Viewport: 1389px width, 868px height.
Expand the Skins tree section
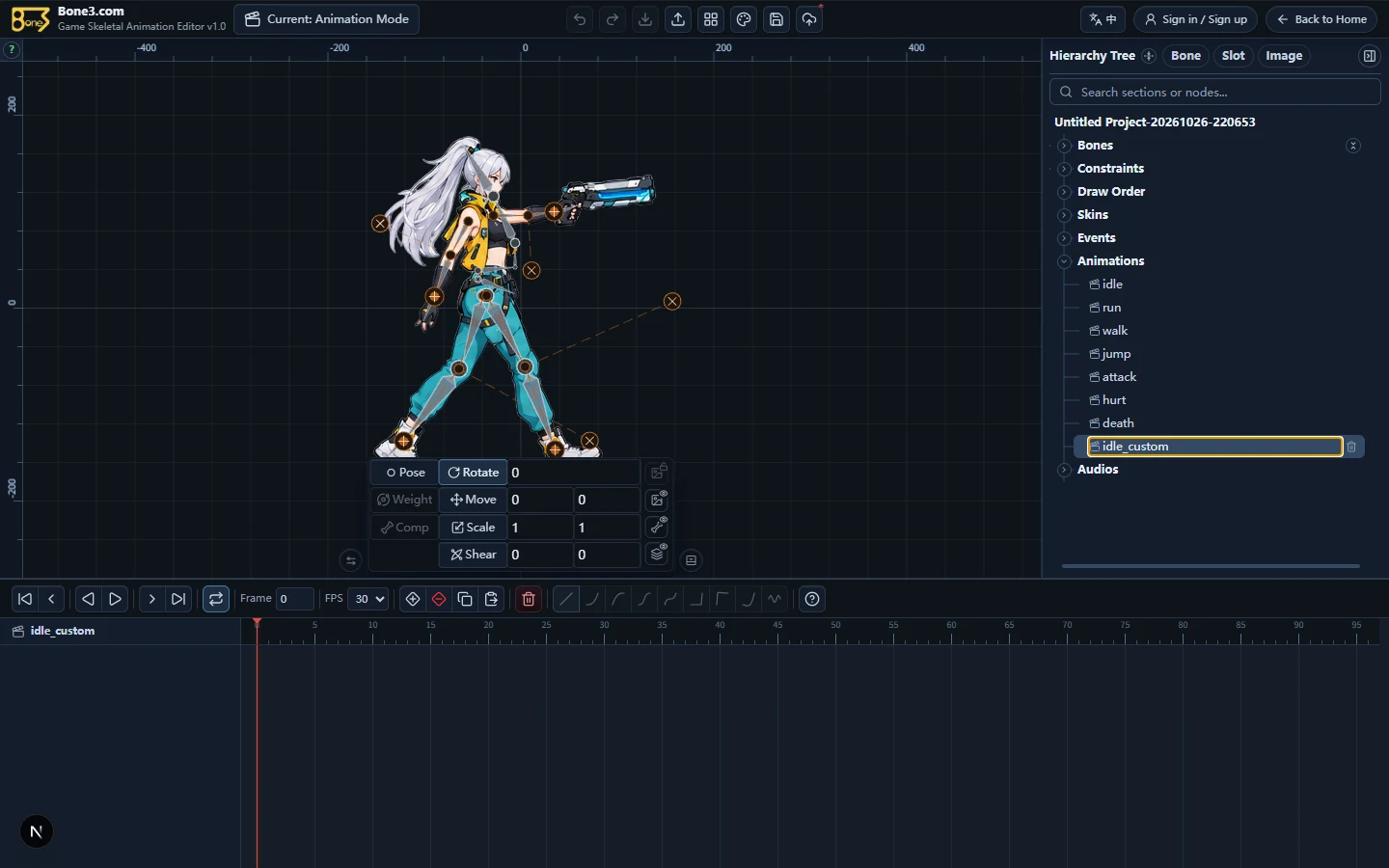[1064, 215]
